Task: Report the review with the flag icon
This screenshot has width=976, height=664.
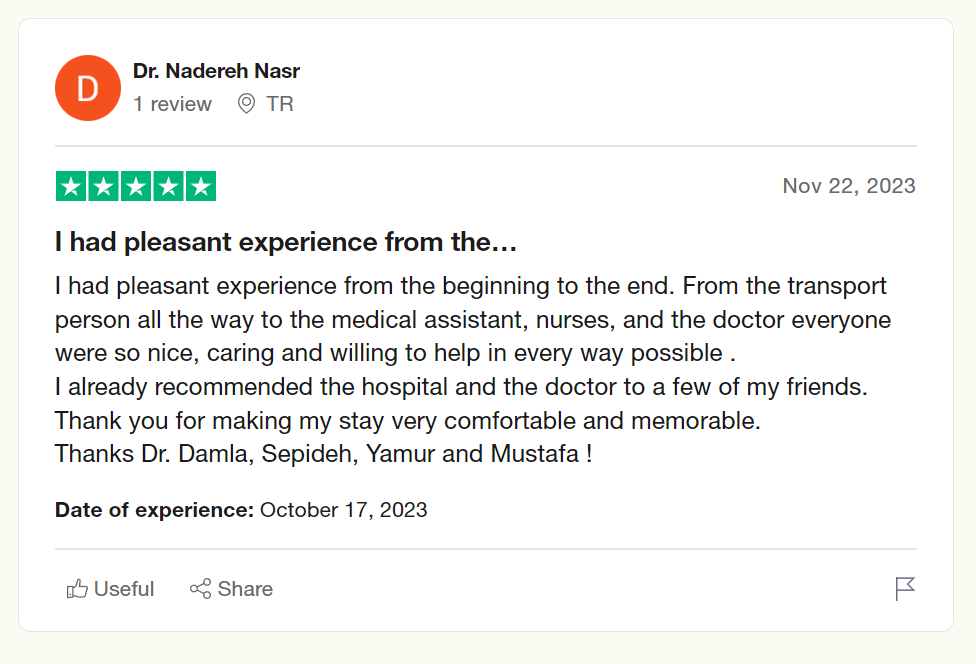Action: click(x=905, y=589)
